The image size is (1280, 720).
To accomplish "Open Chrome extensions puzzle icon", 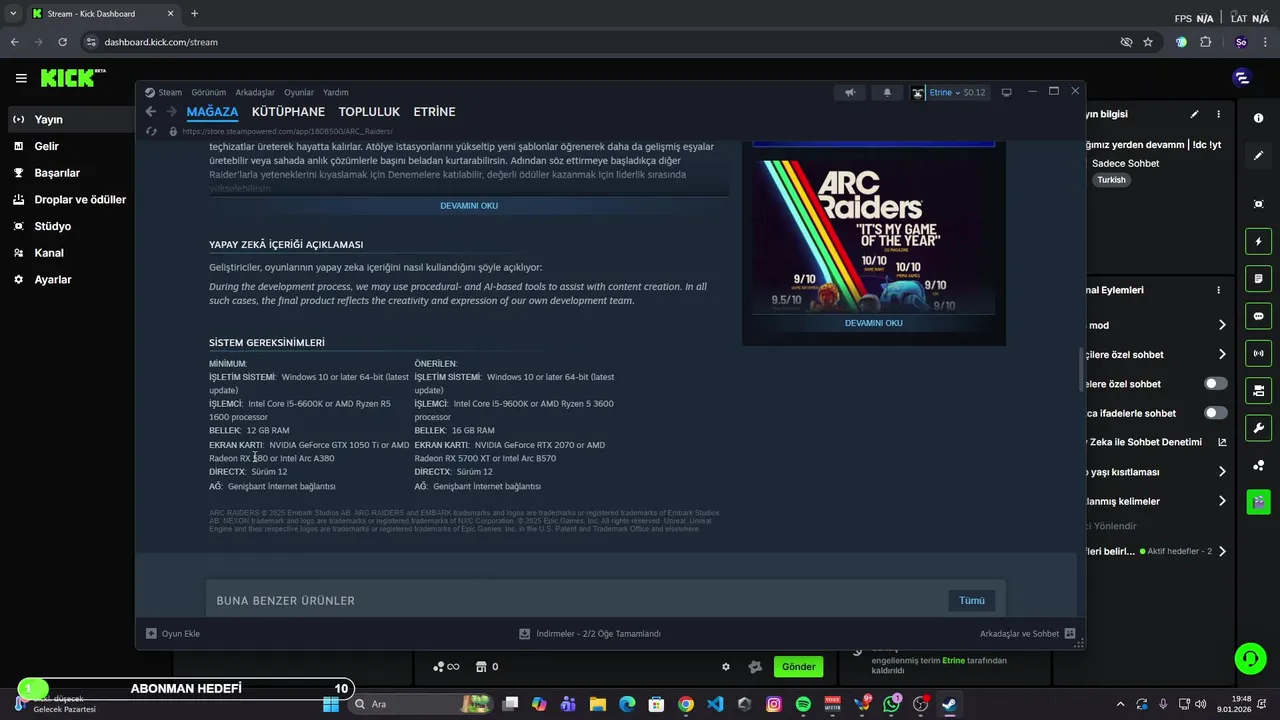I will (1205, 42).
